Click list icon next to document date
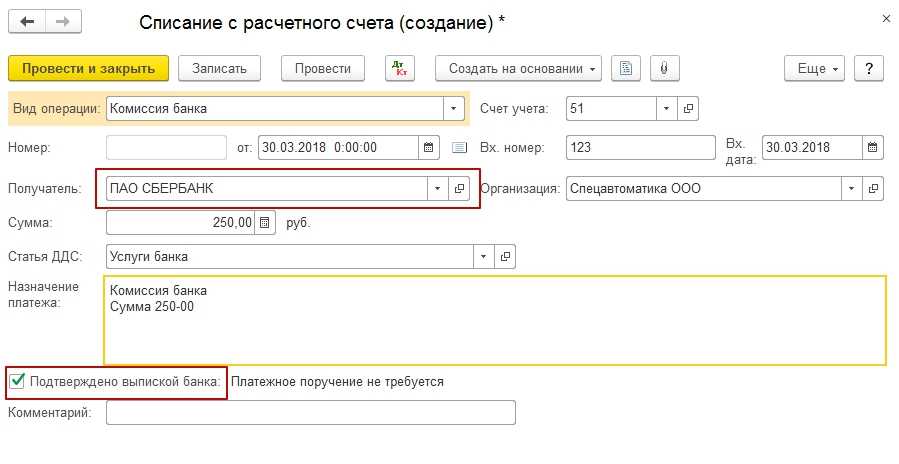Viewport: 899px width, 464px height. [459, 148]
